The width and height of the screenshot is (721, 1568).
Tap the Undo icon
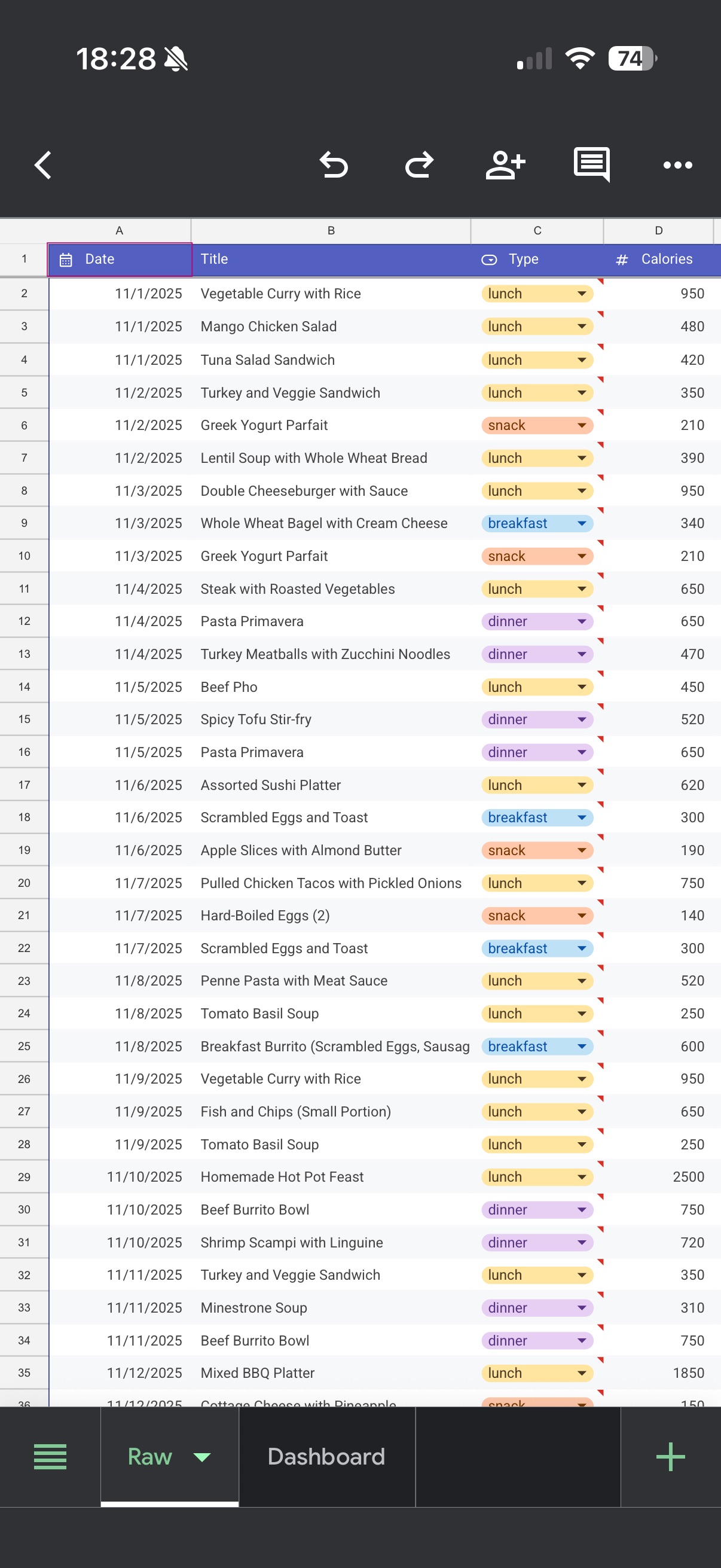[333, 164]
